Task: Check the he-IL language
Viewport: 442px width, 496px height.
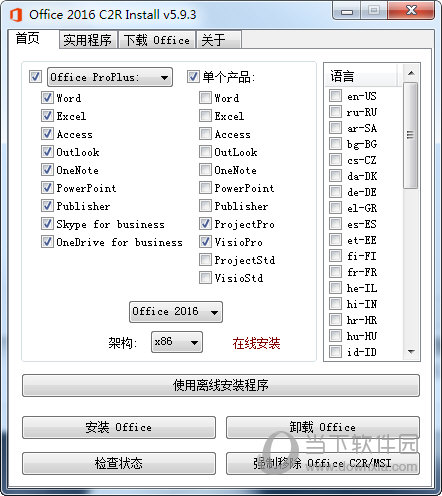Action: (x=335, y=287)
